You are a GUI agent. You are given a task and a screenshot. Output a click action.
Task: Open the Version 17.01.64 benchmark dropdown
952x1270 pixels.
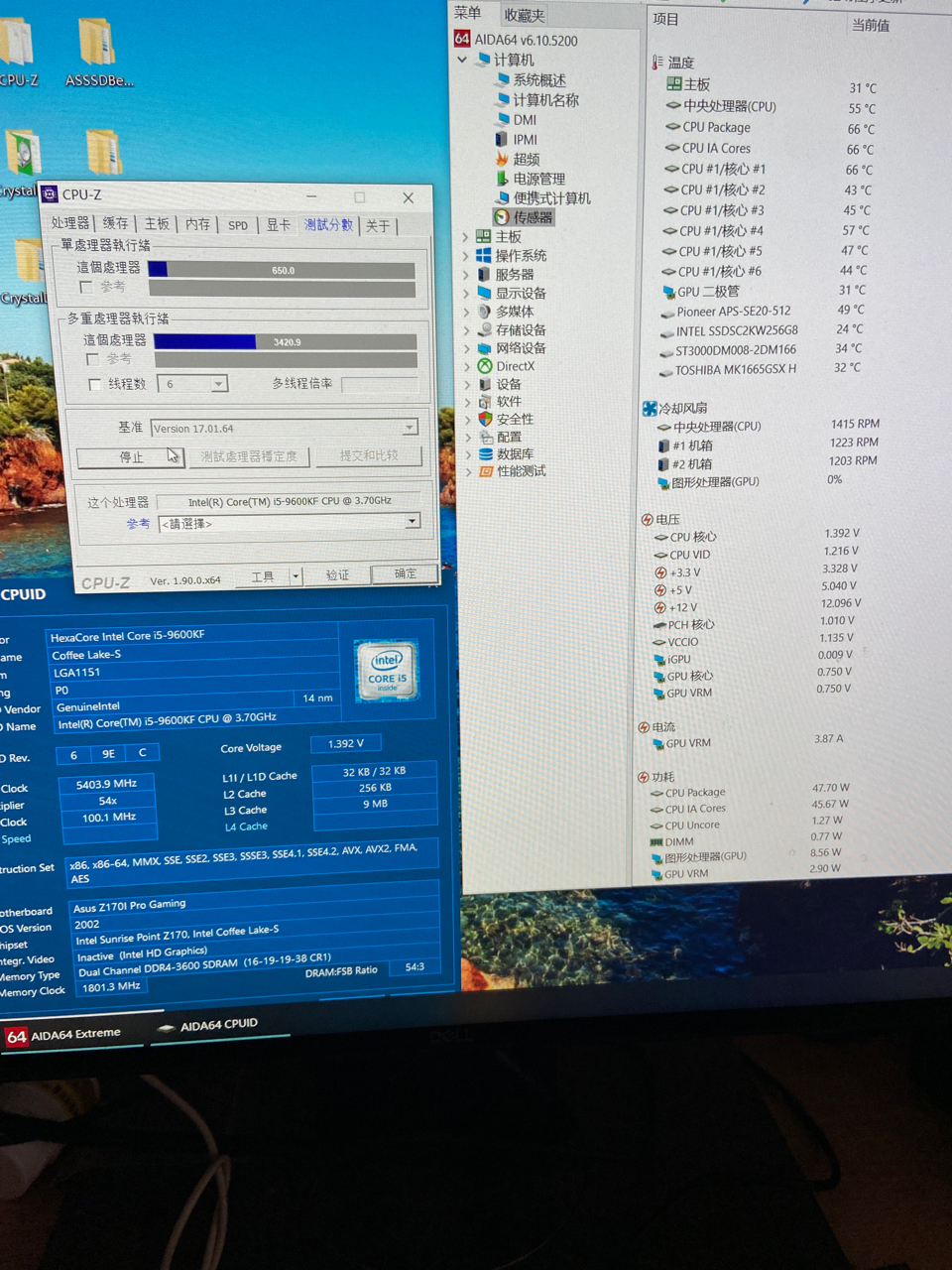pos(409,427)
